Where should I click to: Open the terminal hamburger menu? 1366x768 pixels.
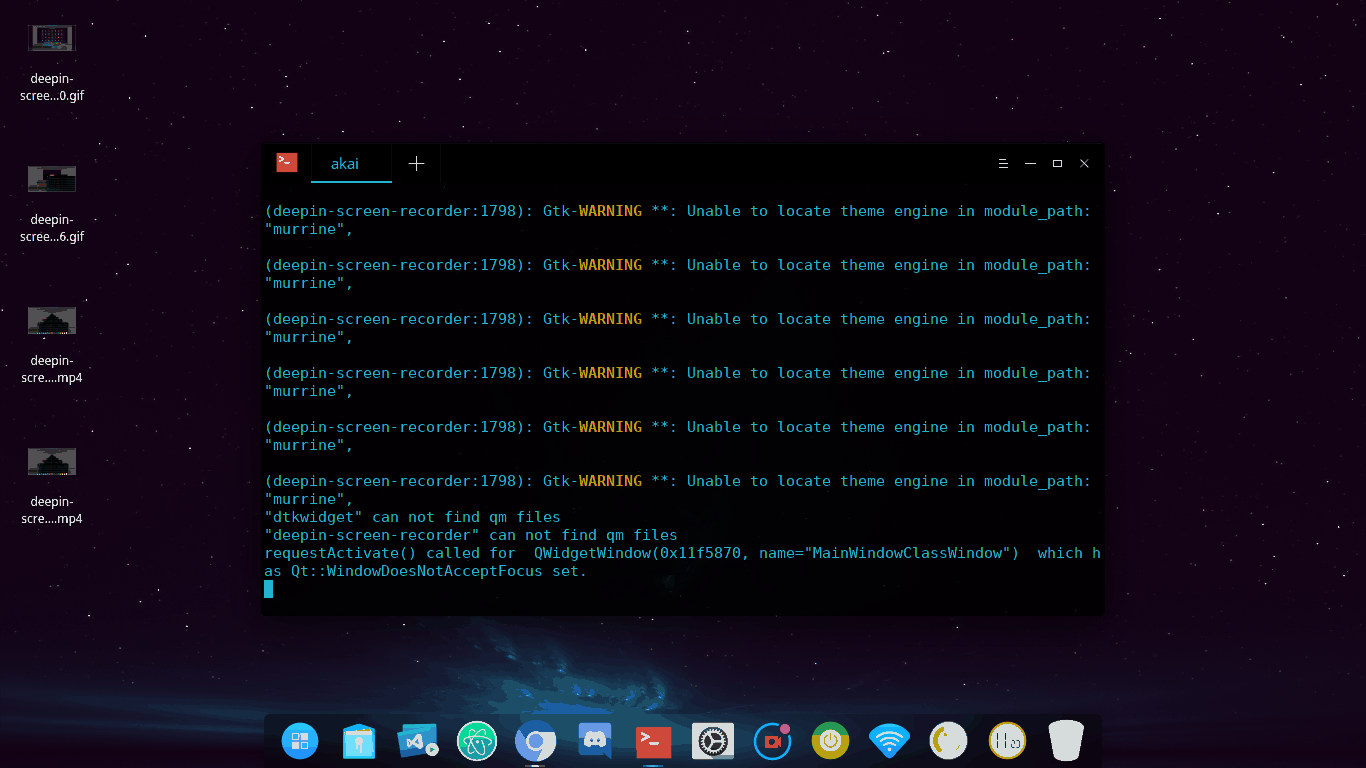[1003, 163]
